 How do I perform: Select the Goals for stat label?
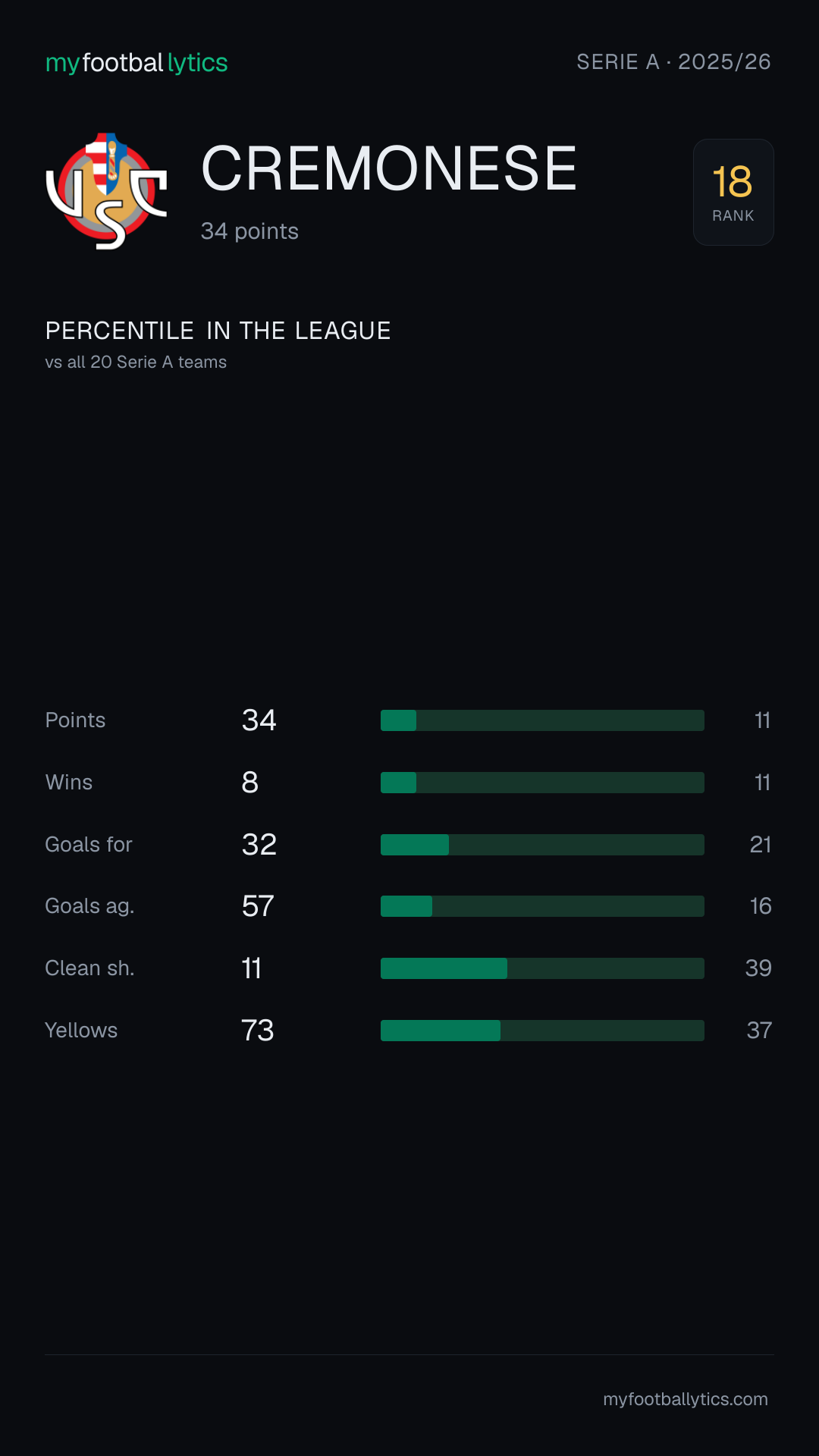pos(89,845)
